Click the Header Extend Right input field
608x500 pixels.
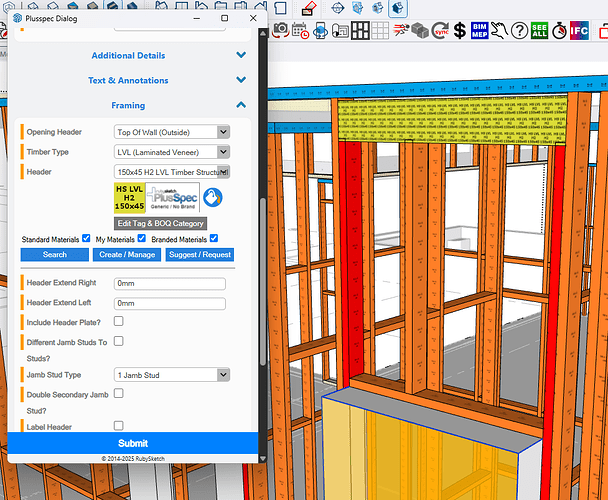(x=170, y=284)
